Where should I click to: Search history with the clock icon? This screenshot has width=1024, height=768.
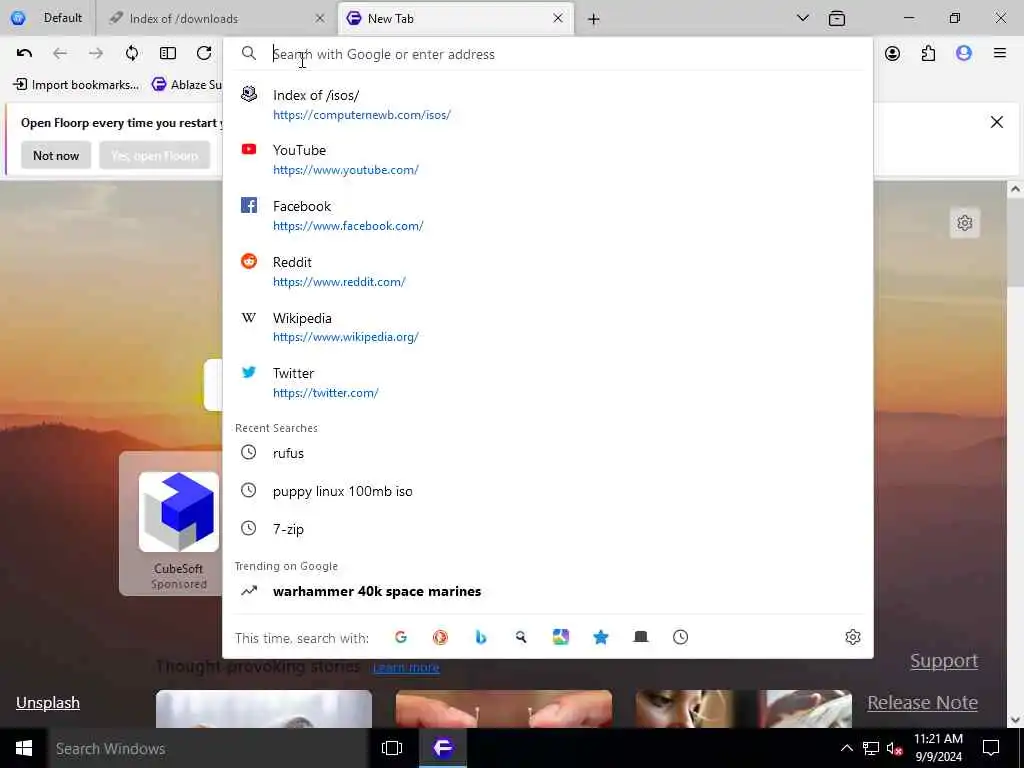coord(680,637)
